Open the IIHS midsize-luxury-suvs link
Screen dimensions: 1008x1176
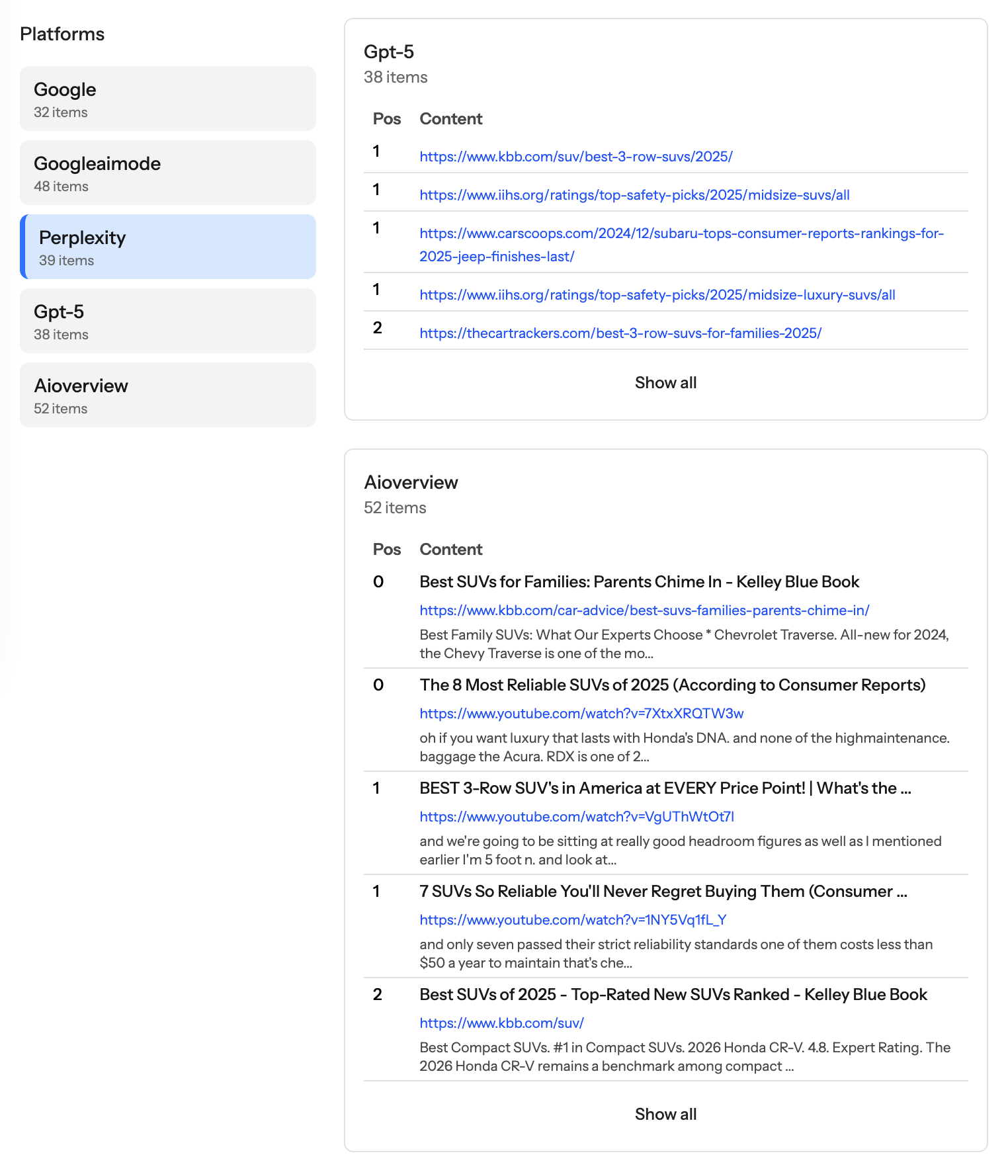(657, 295)
